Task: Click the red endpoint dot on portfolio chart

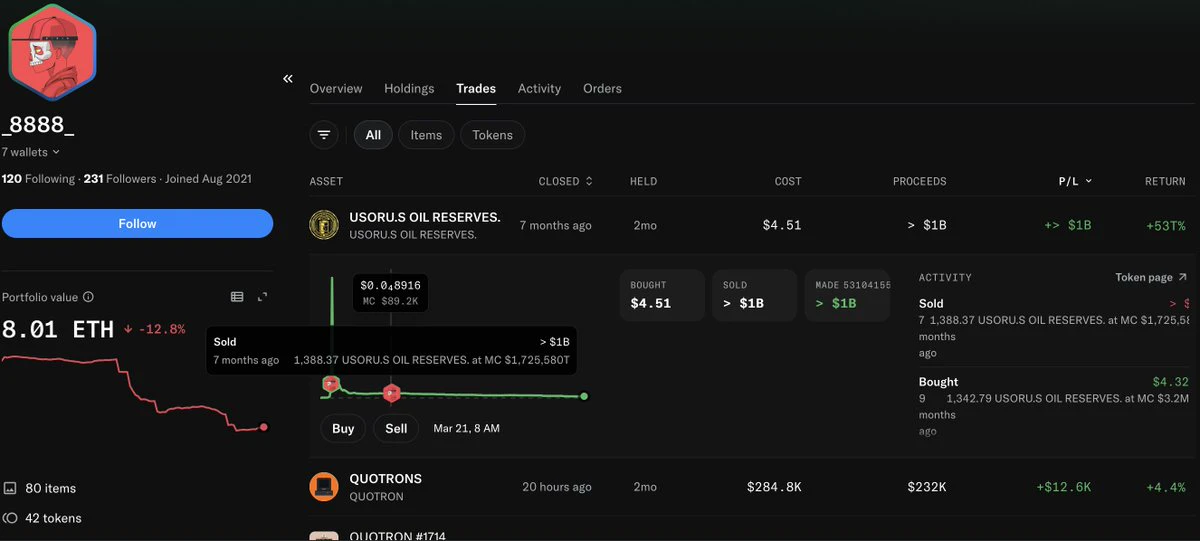Action: coord(263,427)
